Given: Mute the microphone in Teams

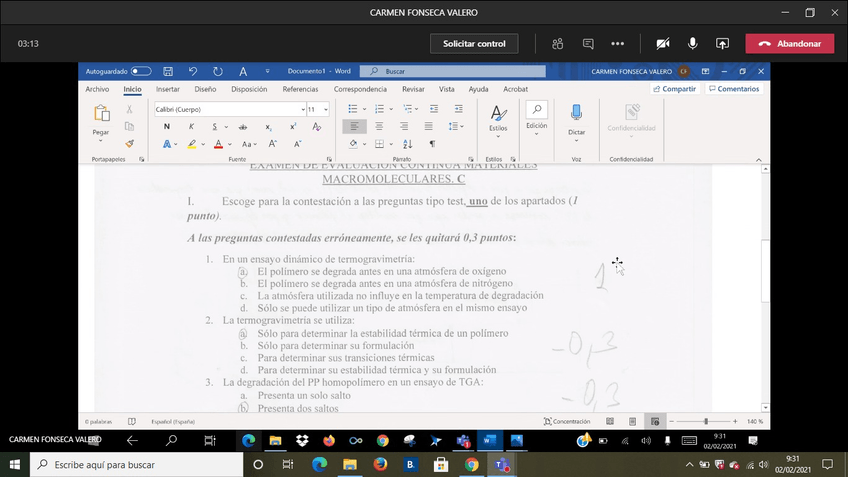Looking at the screenshot, I should [692, 44].
